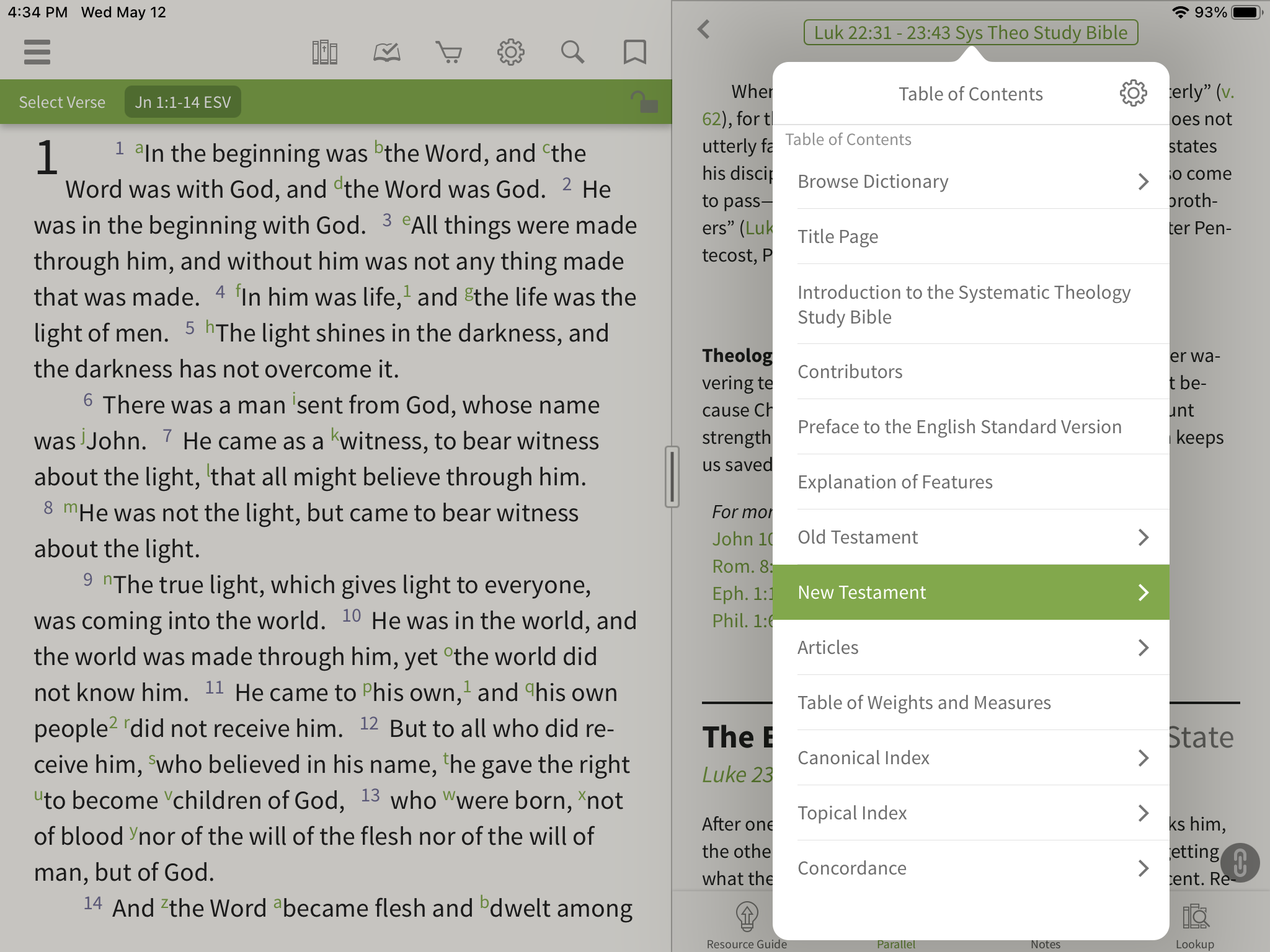Open the library books icon
The height and width of the screenshot is (952, 1270).
coord(324,52)
